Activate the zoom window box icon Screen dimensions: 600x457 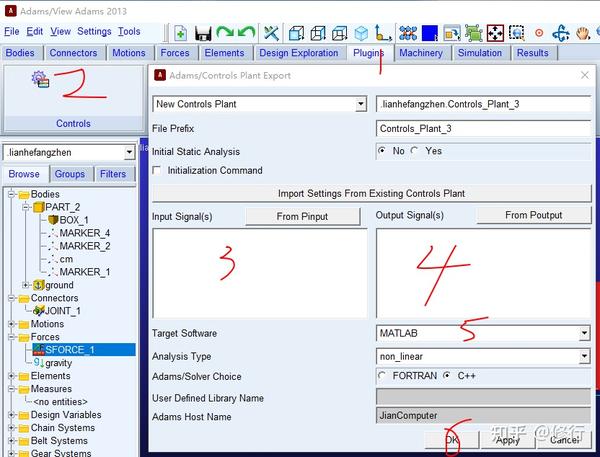pos(517,33)
